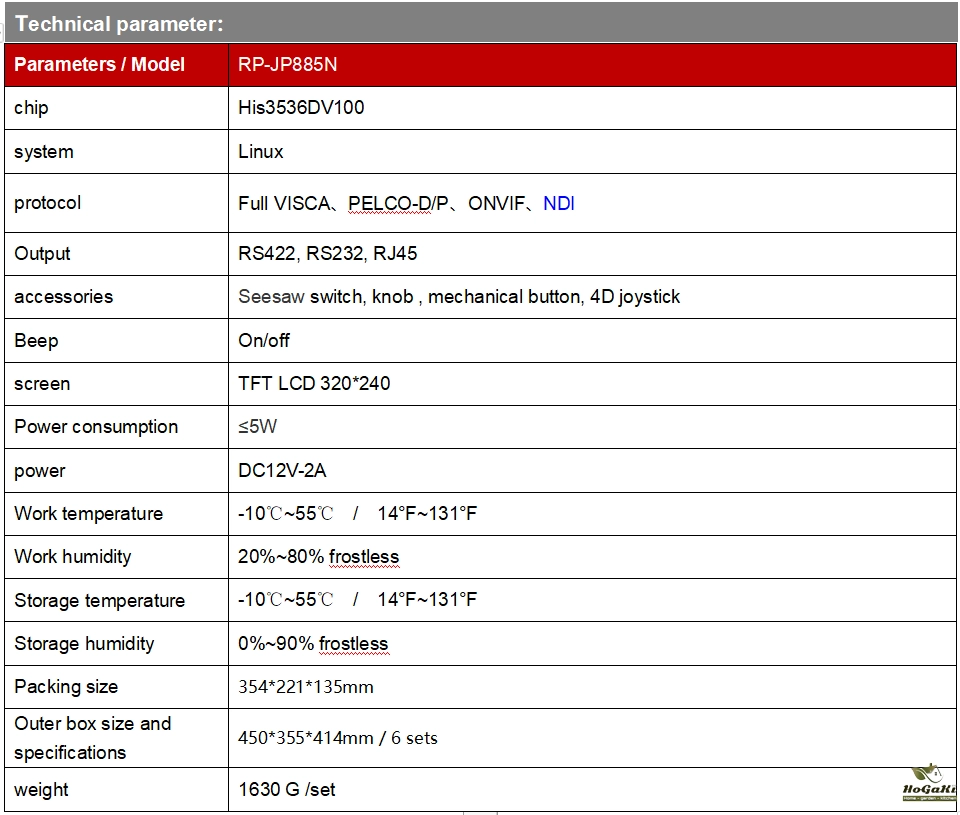Select the DC12V-2A power value
This screenshot has height=815, width=960.
[x=282, y=471]
